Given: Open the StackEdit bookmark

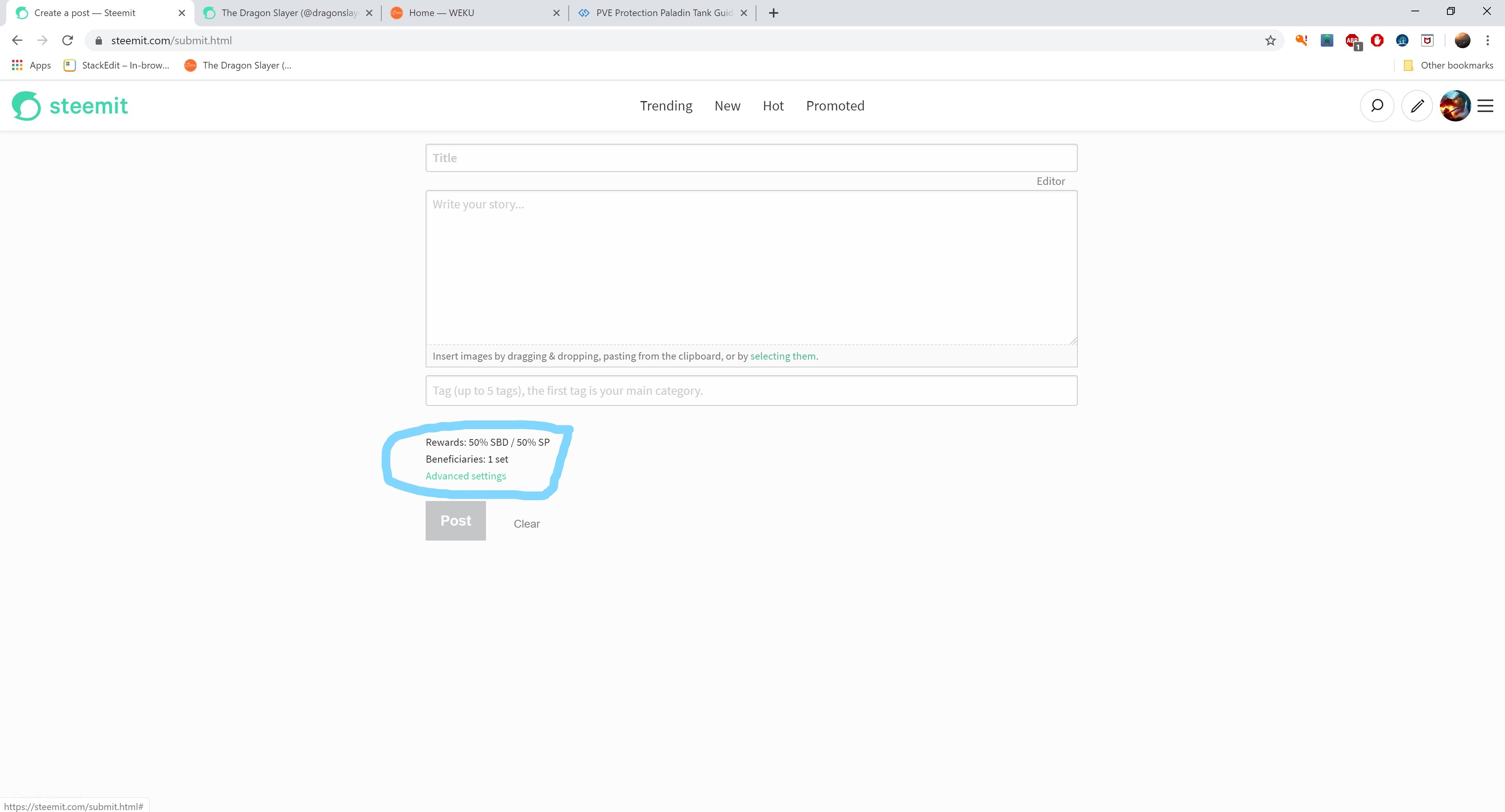Looking at the screenshot, I should 117,65.
